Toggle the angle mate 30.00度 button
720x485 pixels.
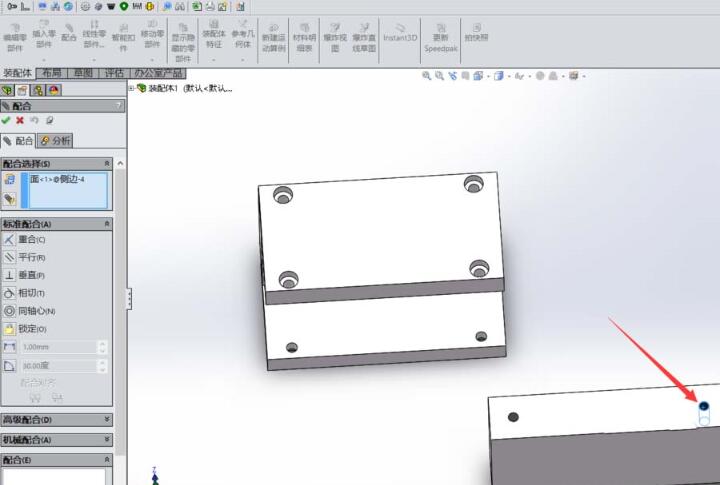pos(10,366)
